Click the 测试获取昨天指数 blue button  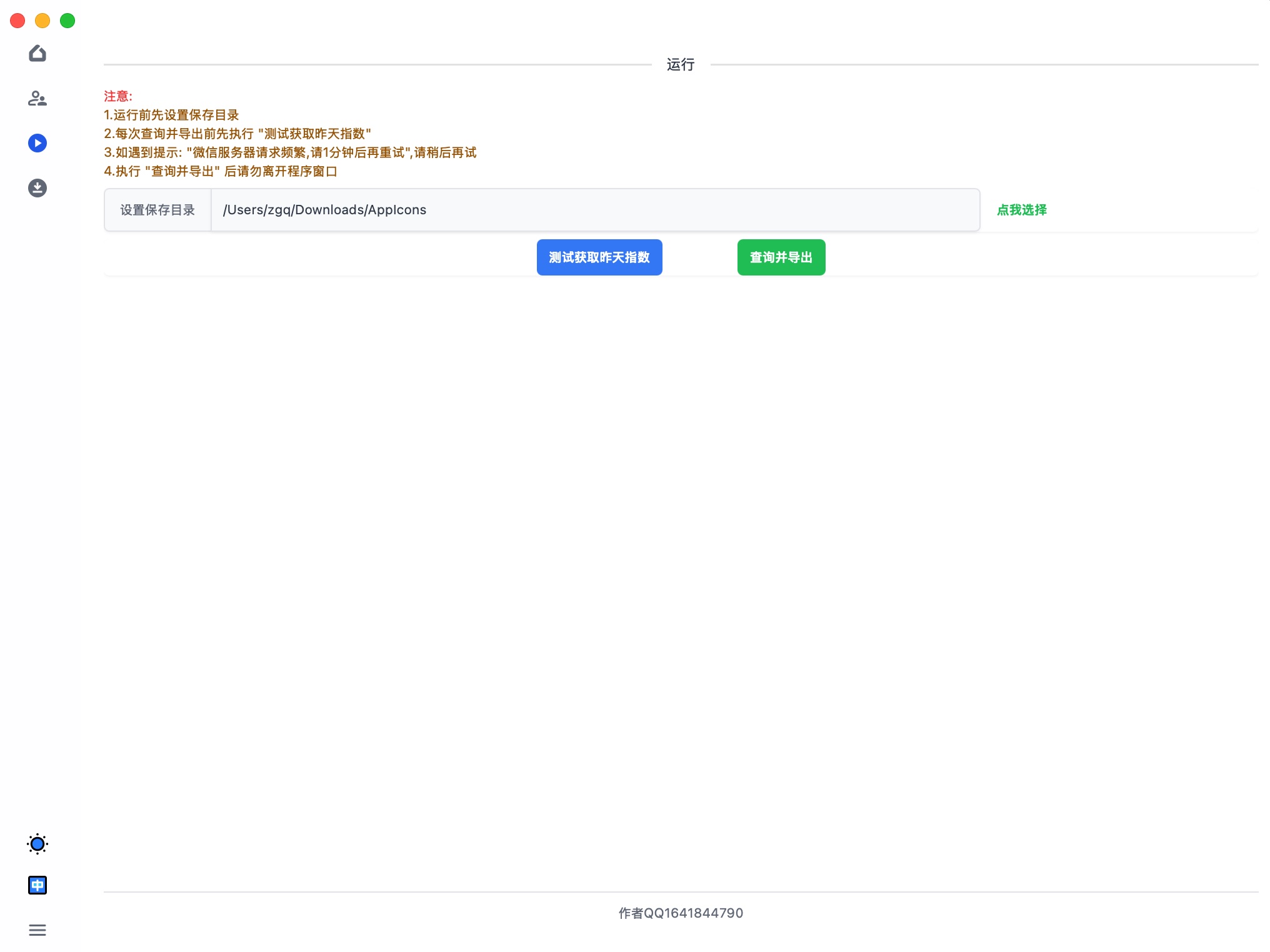[599, 257]
